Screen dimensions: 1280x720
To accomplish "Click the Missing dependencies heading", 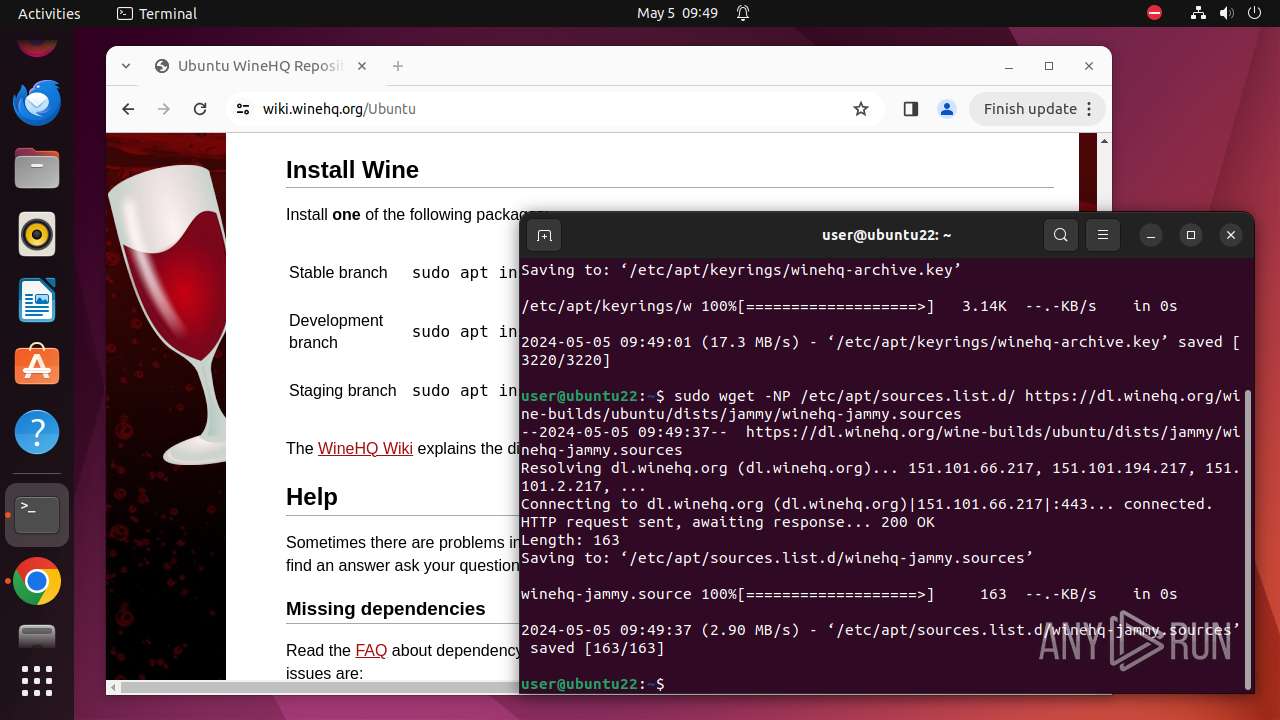I will pos(385,609).
